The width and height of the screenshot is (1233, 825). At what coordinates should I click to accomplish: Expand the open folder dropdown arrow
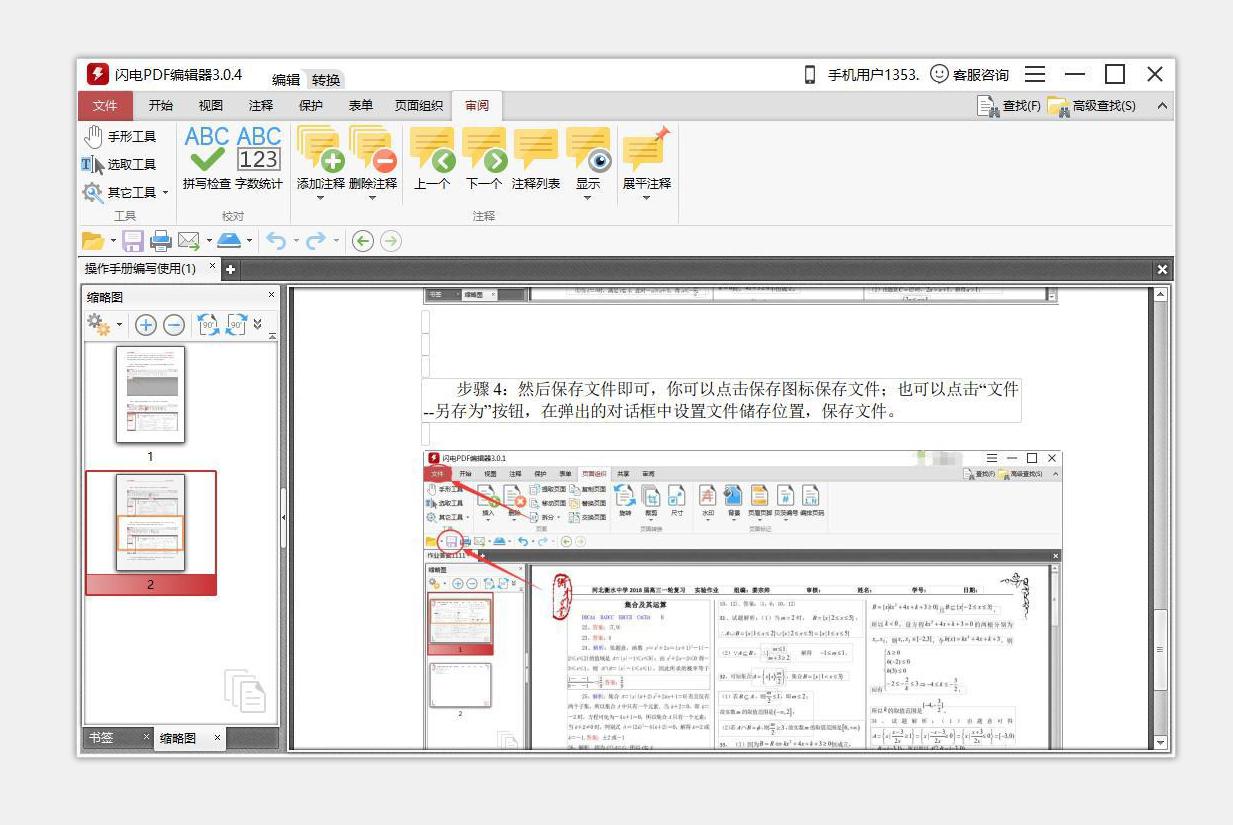point(113,241)
